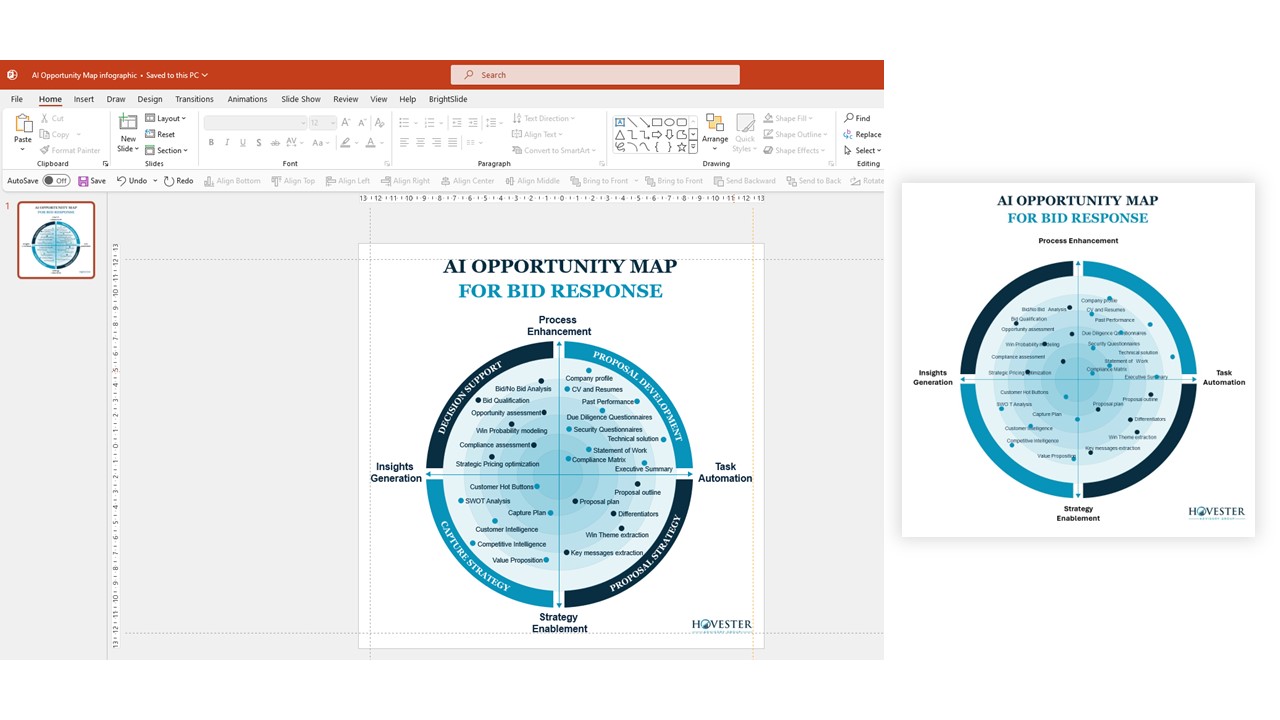Toggle the AutoSave switch
The image size is (1280, 720).
[x=56, y=181]
